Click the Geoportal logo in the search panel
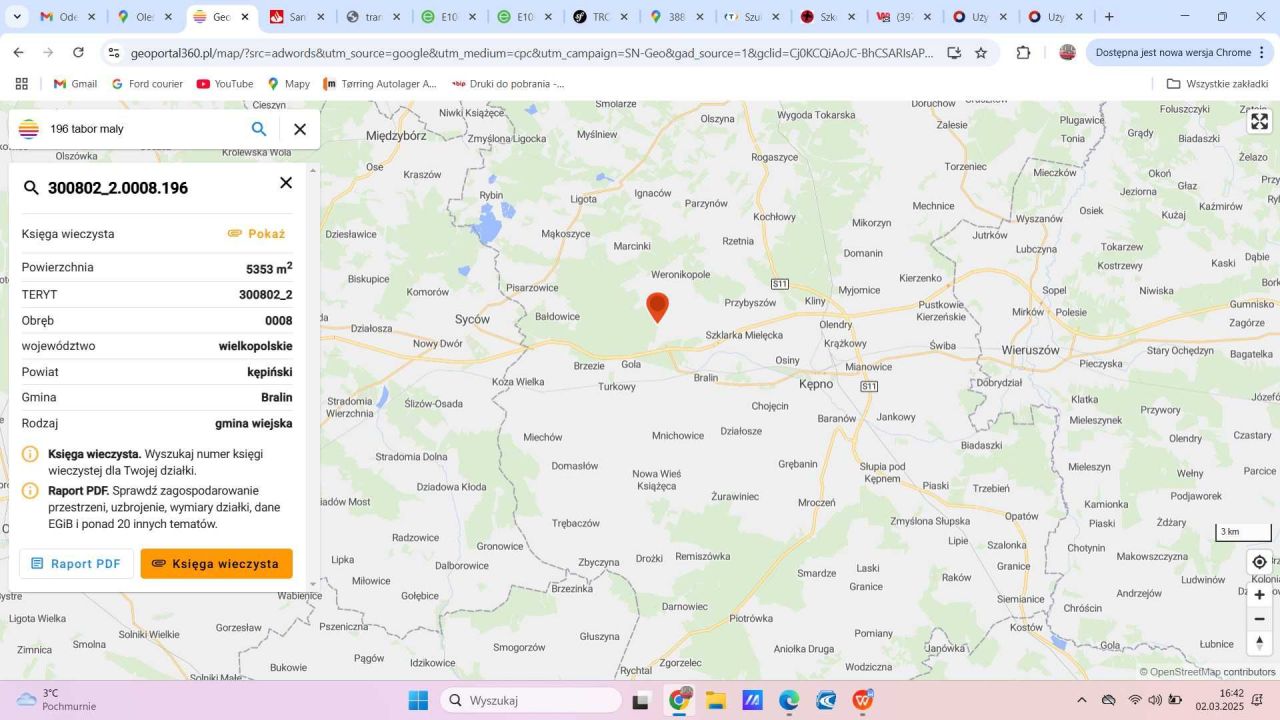 [27, 128]
